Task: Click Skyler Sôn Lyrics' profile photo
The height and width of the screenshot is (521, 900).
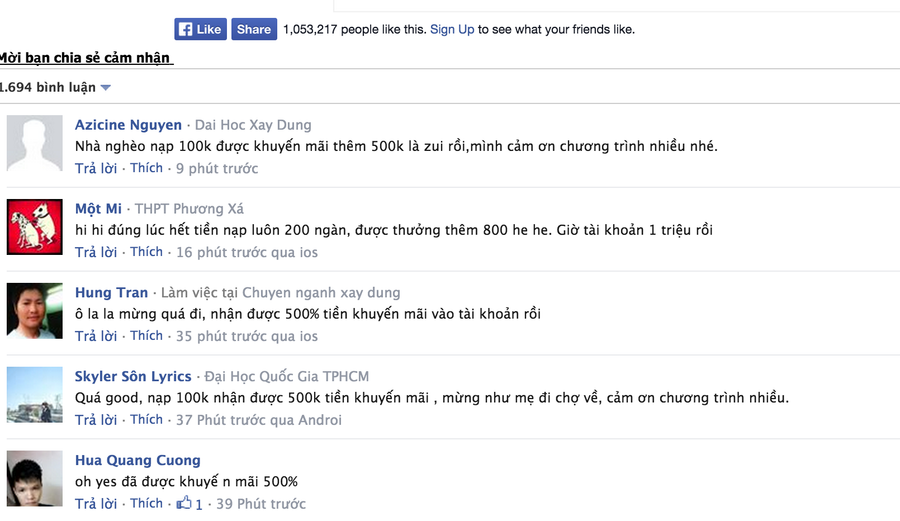Action: tap(35, 395)
